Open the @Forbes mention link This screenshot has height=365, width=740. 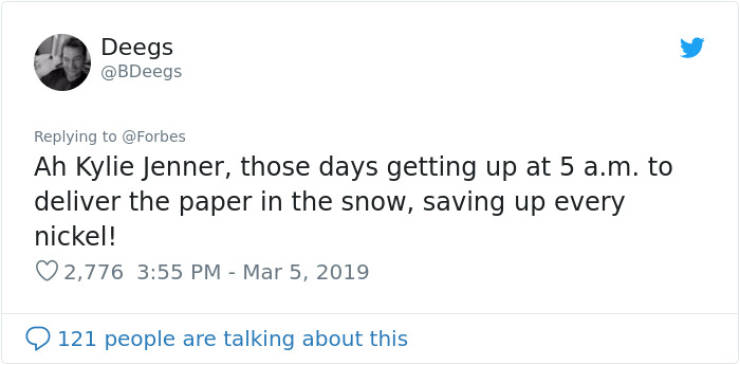click(x=153, y=137)
